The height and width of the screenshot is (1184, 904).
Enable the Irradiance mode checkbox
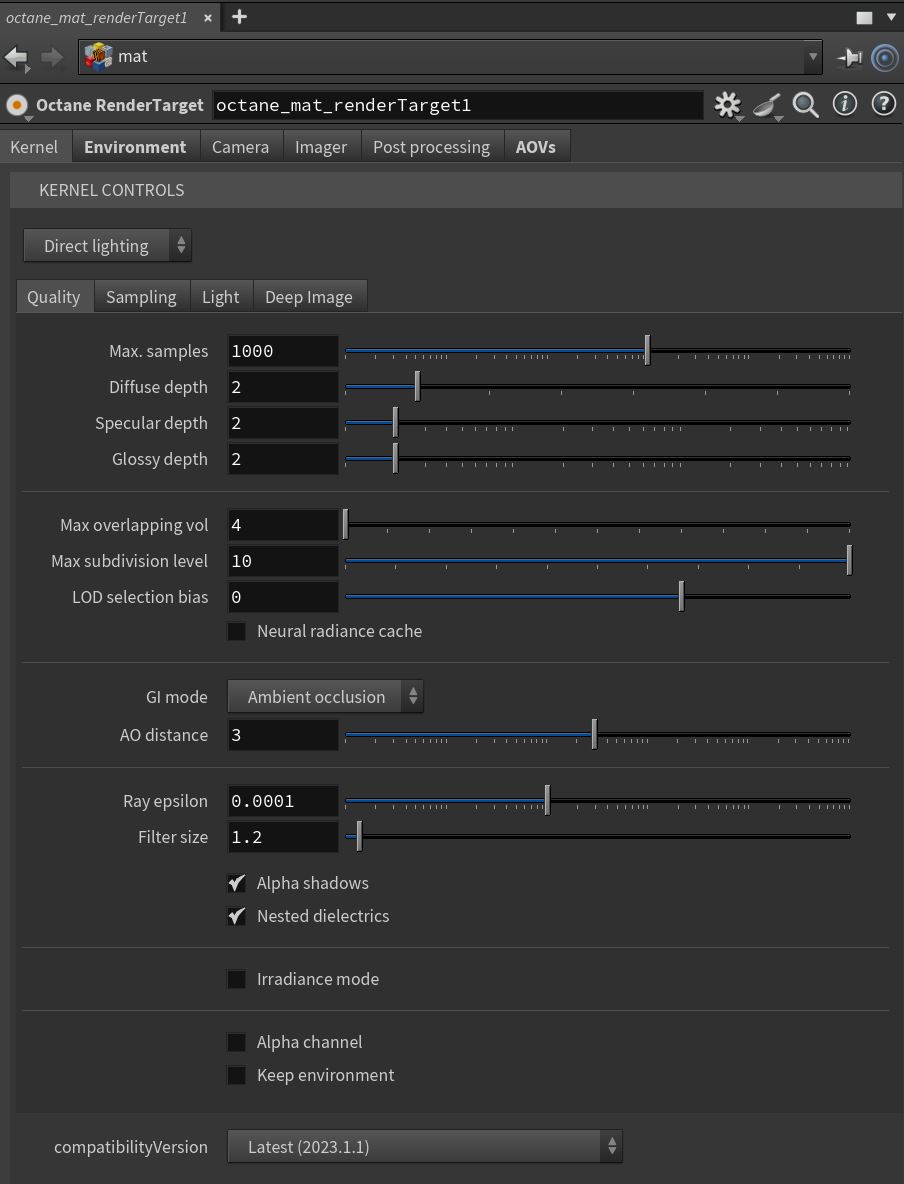pyautogui.click(x=237, y=979)
